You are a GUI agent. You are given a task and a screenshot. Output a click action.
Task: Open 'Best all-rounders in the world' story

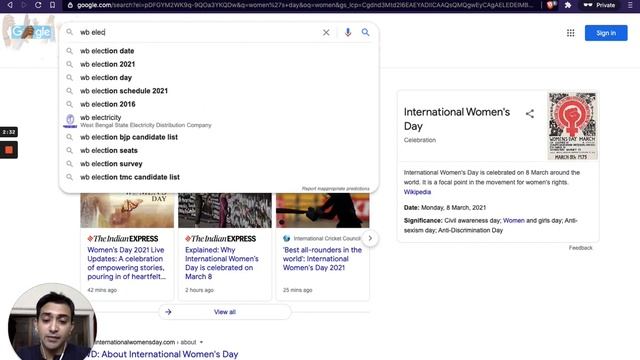coord(322,259)
